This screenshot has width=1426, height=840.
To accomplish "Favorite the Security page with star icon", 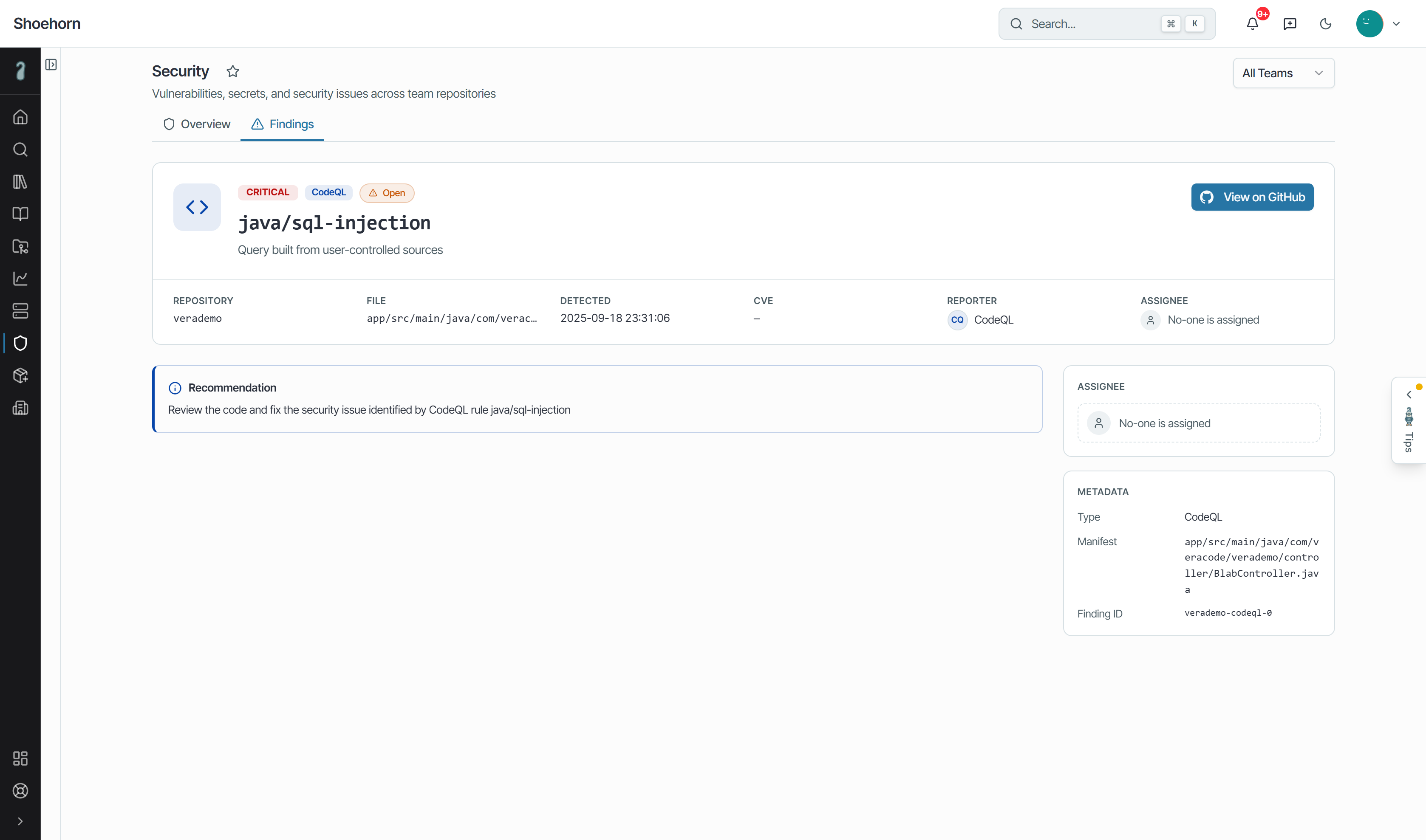I will pyautogui.click(x=233, y=71).
